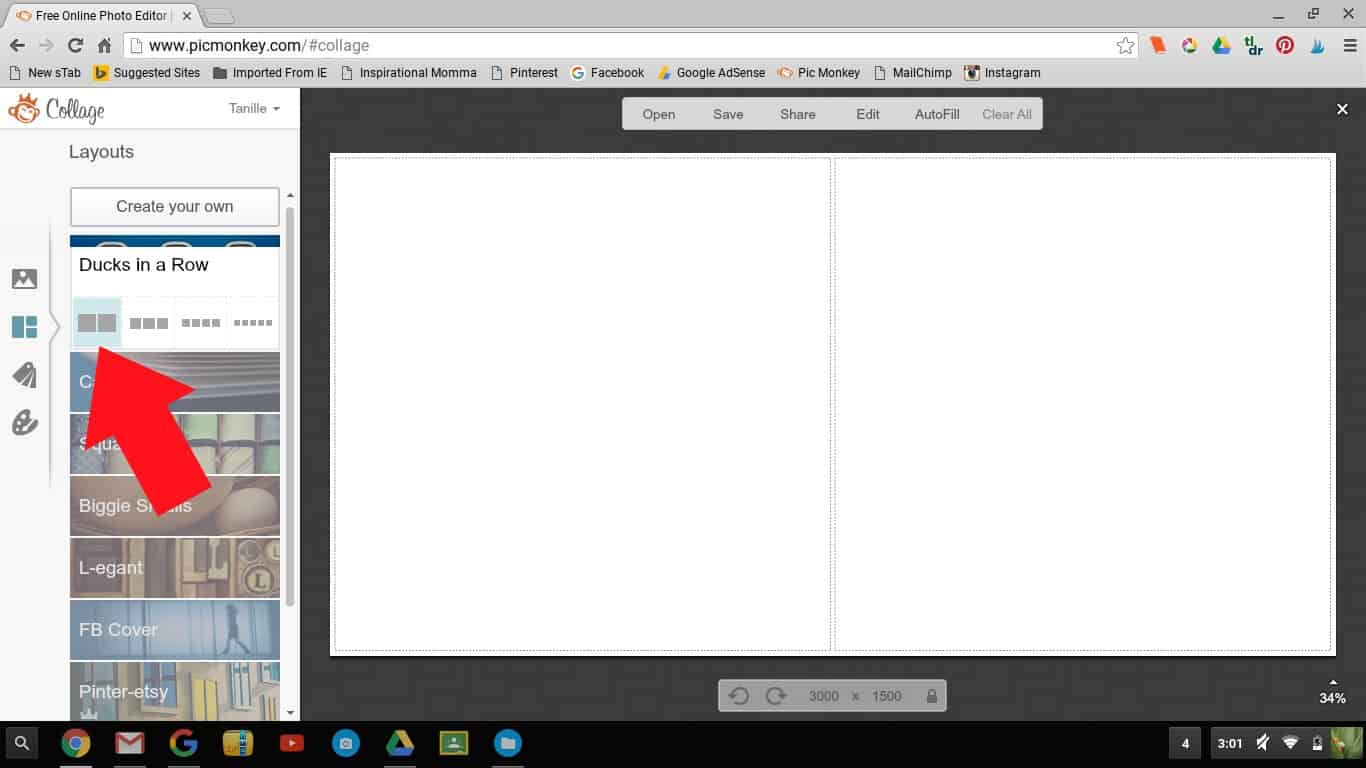This screenshot has width=1366, height=768.
Task: Click the Create your own button
Action: point(175,207)
